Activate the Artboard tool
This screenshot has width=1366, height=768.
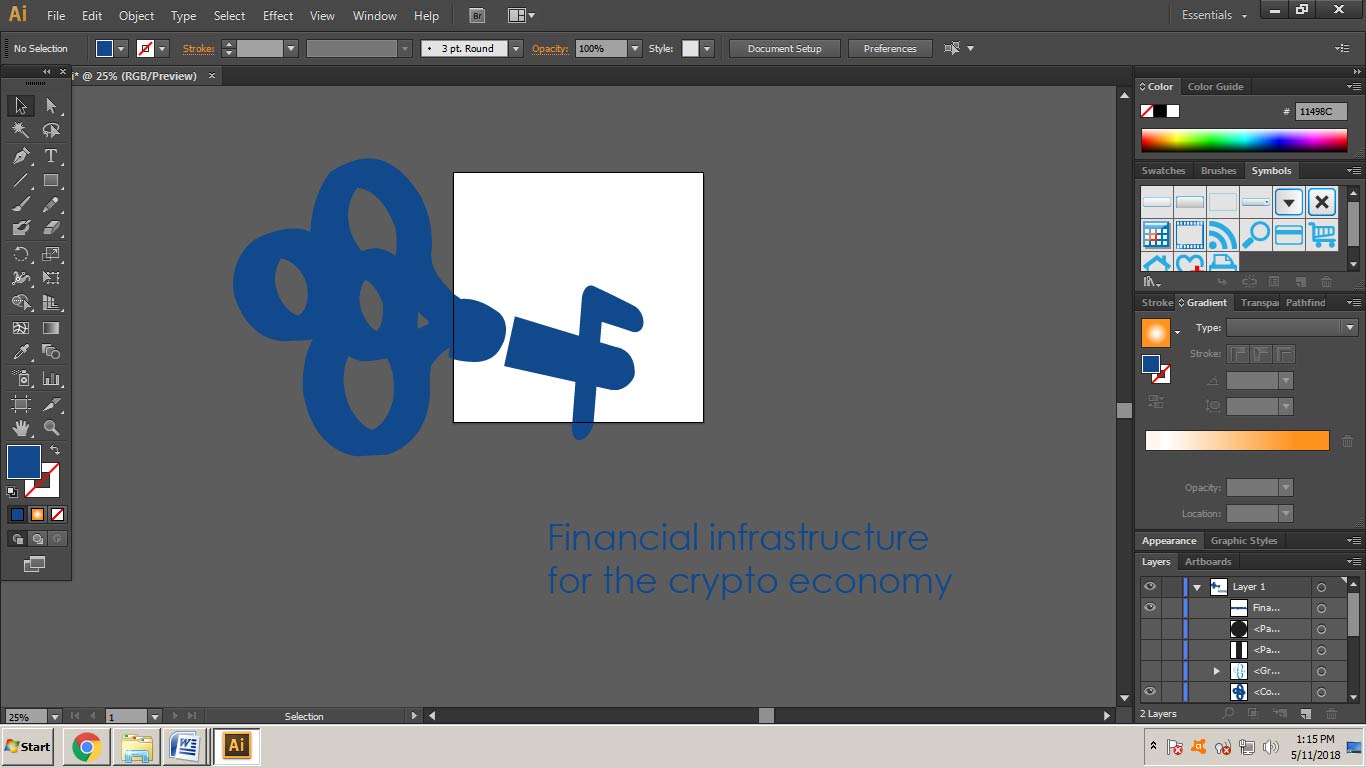point(20,404)
